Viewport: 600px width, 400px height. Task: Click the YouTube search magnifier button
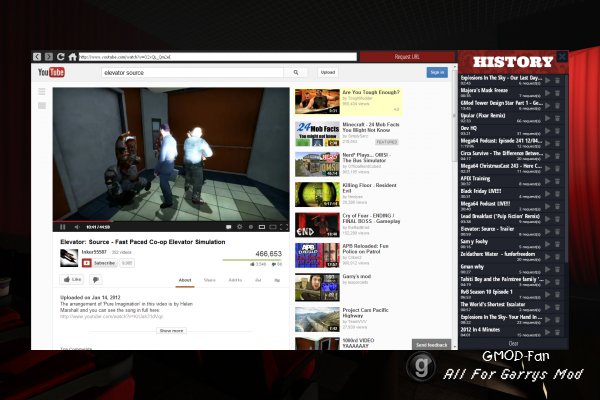[x=295, y=72]
